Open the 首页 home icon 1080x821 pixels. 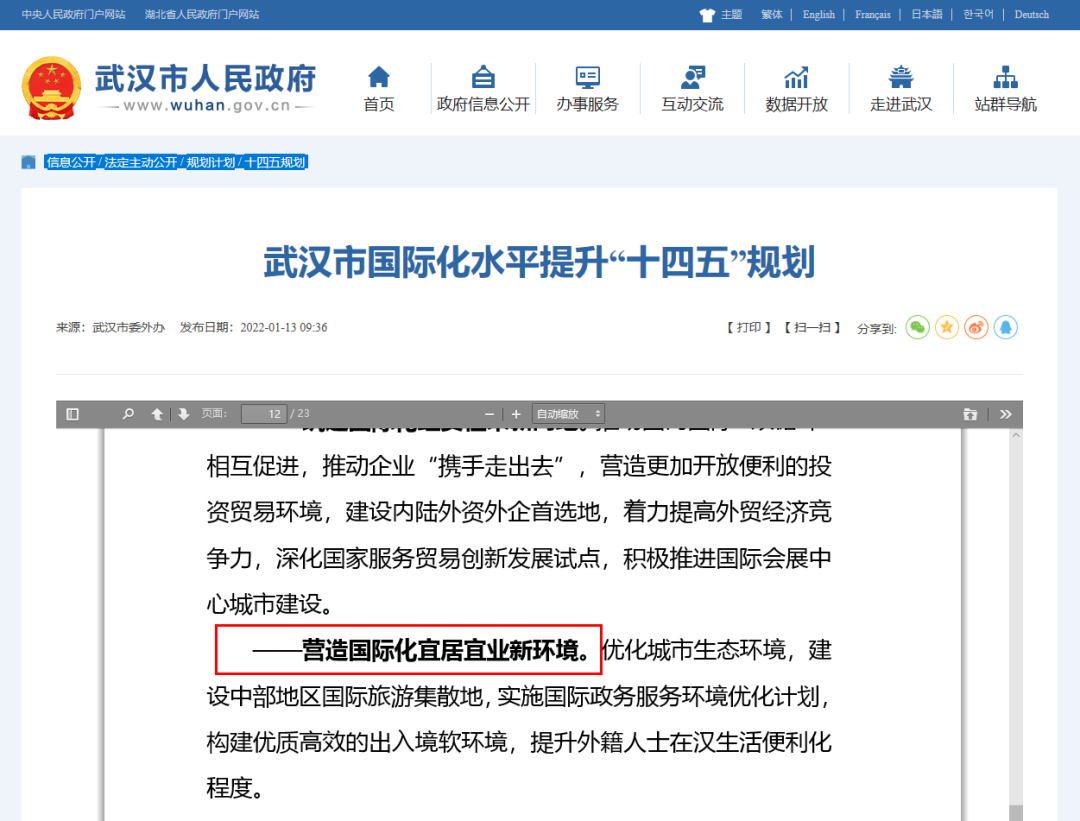[379, 76]
